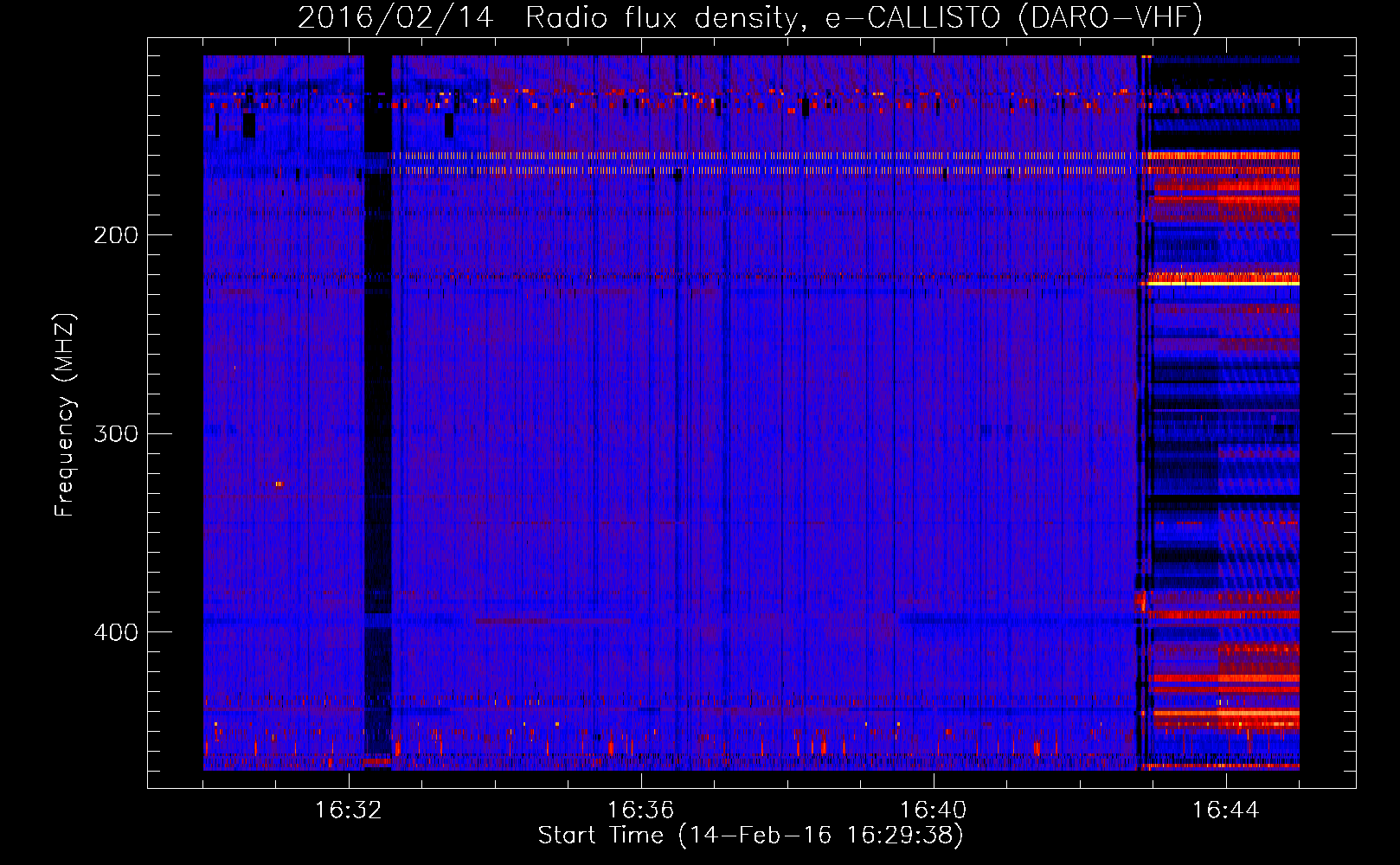Click the 200 frequency tick label
Image resolution: width=1400 pixels, height=865 pixels.
(116, 235)
